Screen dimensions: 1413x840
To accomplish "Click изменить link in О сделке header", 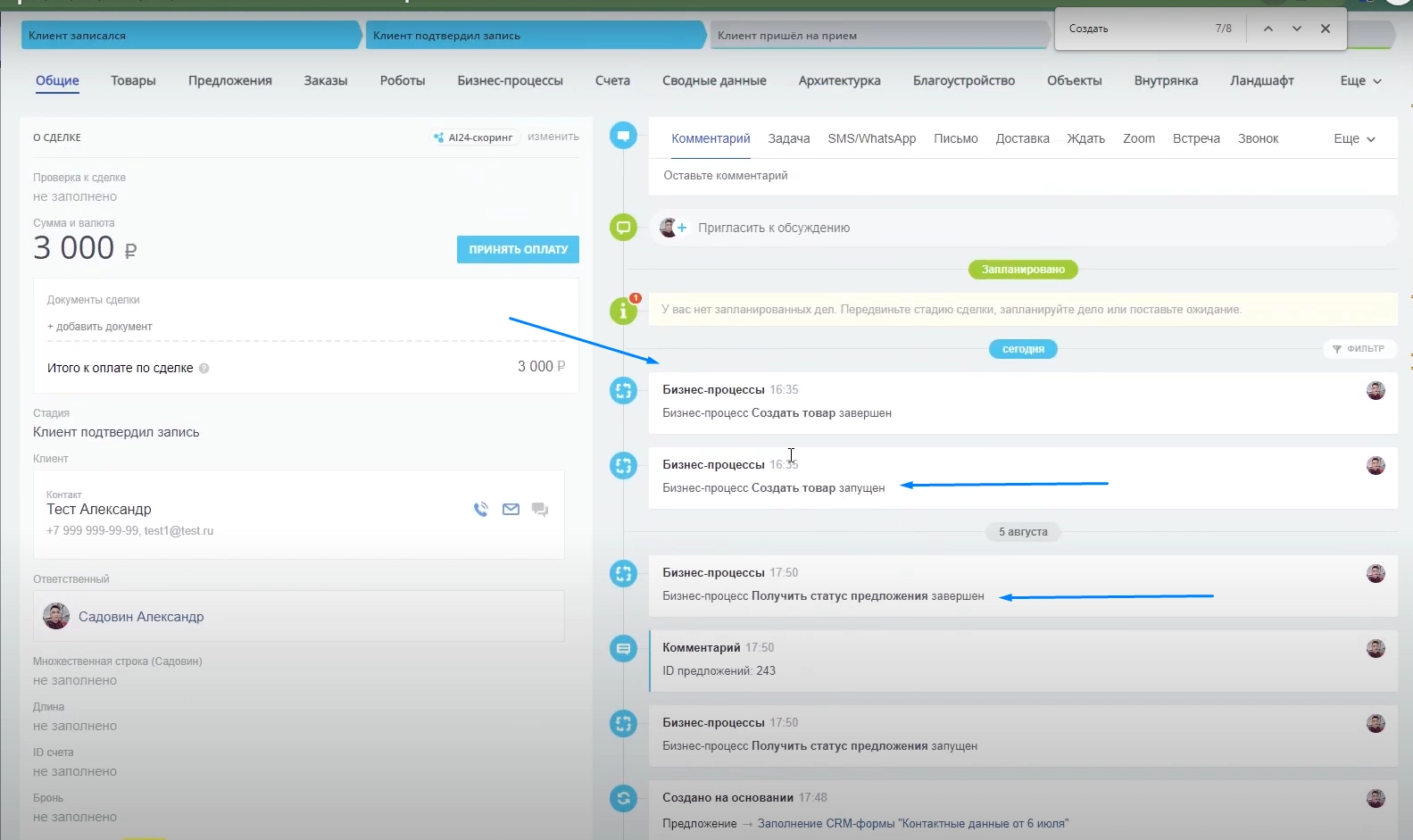I will 553,137.
